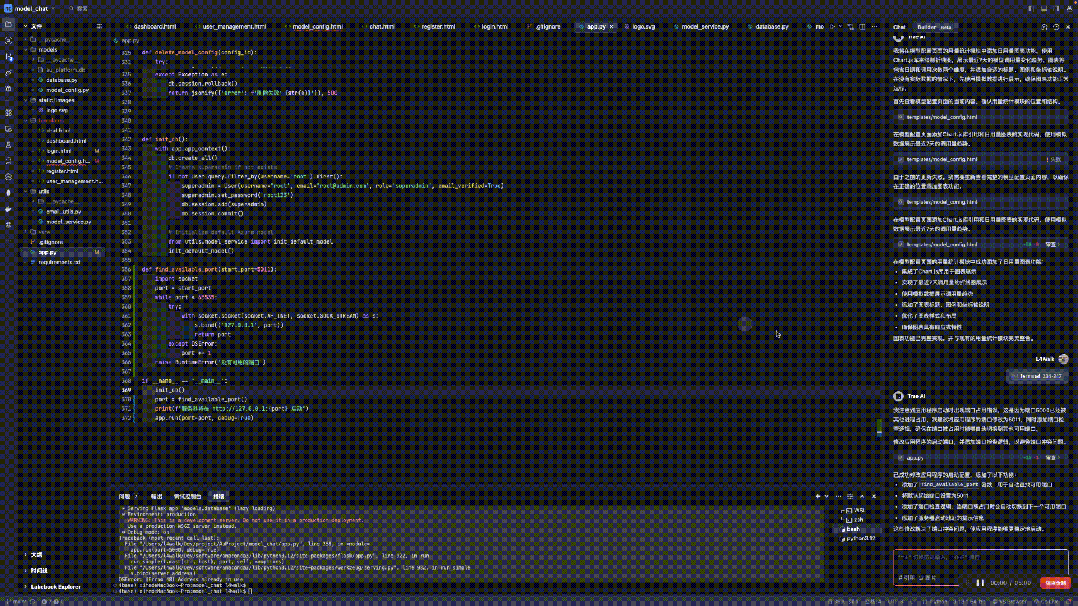This screenshot has height=606, width=1078.
Task: Click the red button at bottom right
Action: click(1054, 582)
